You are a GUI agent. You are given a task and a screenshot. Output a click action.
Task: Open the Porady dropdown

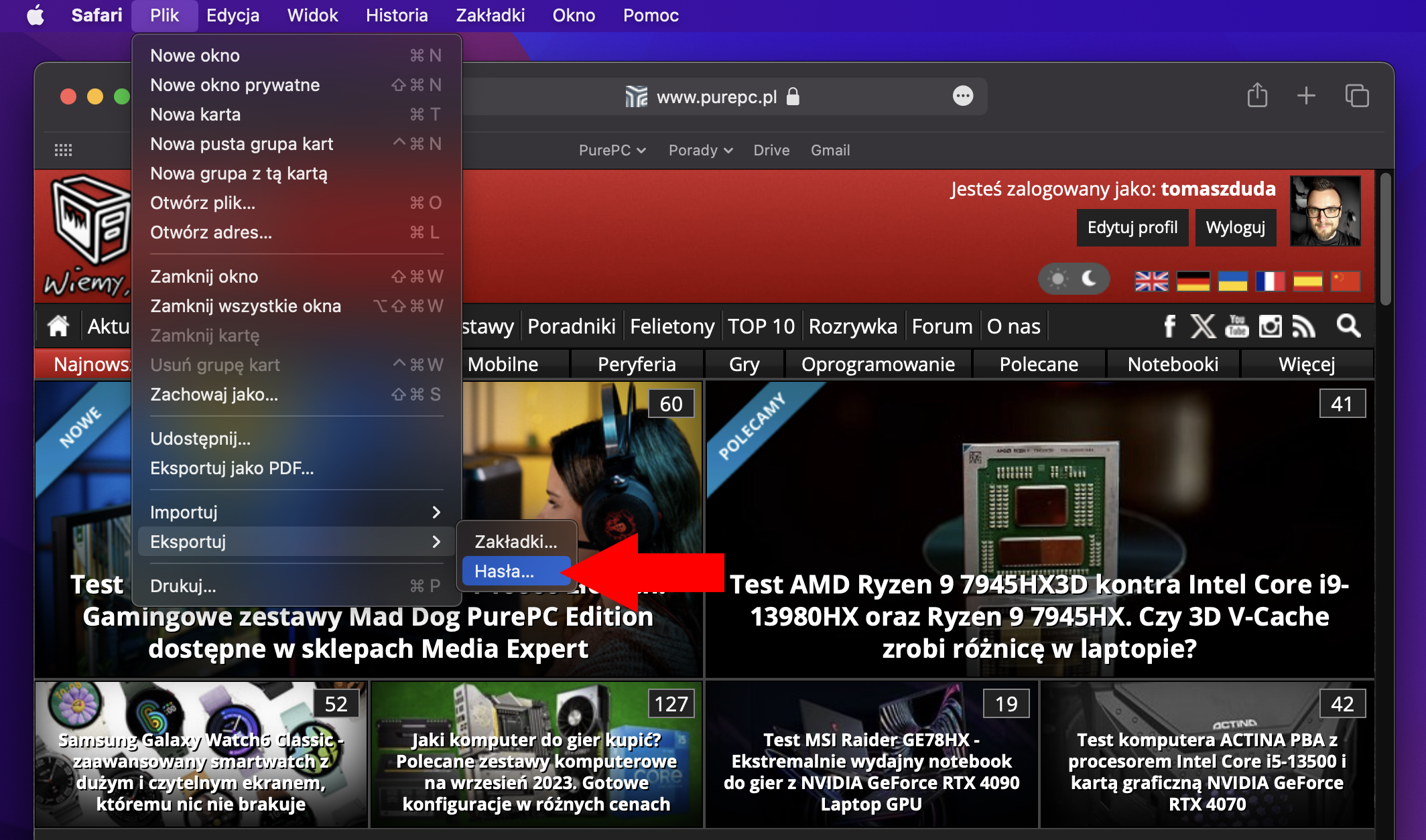pos(699,150)
